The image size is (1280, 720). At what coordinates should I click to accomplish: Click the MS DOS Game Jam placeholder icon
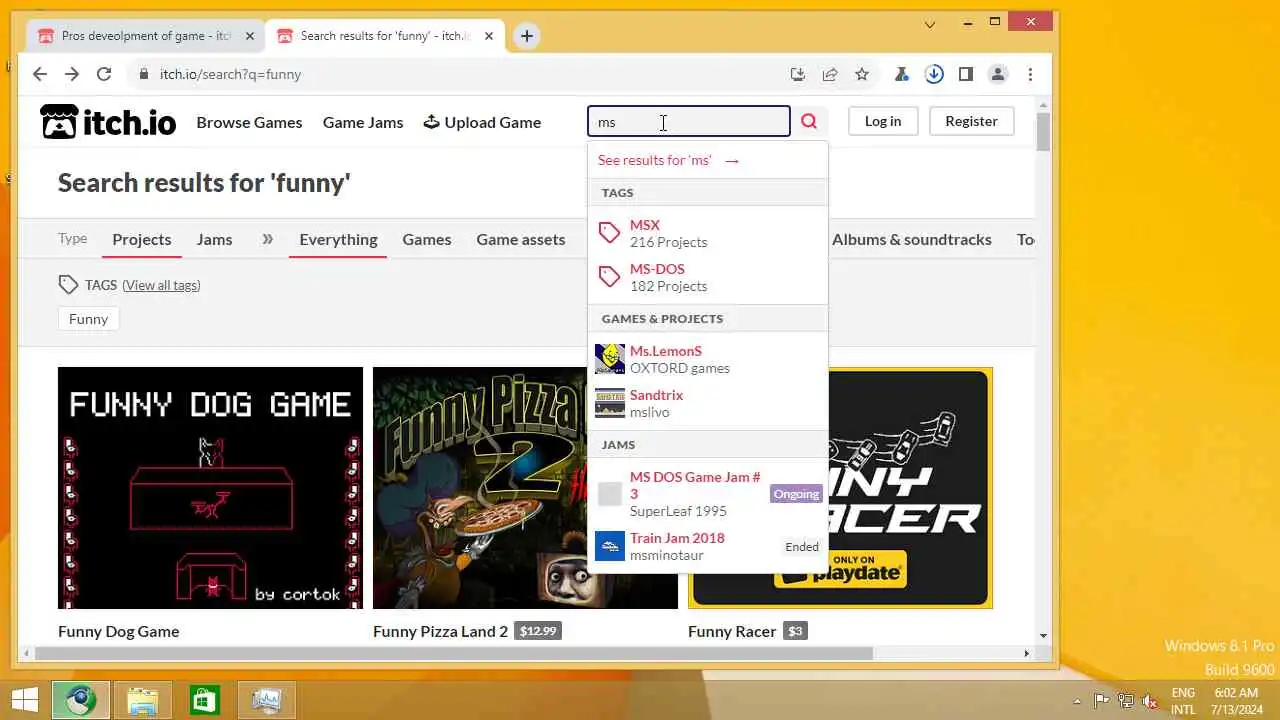pos(610,494)
